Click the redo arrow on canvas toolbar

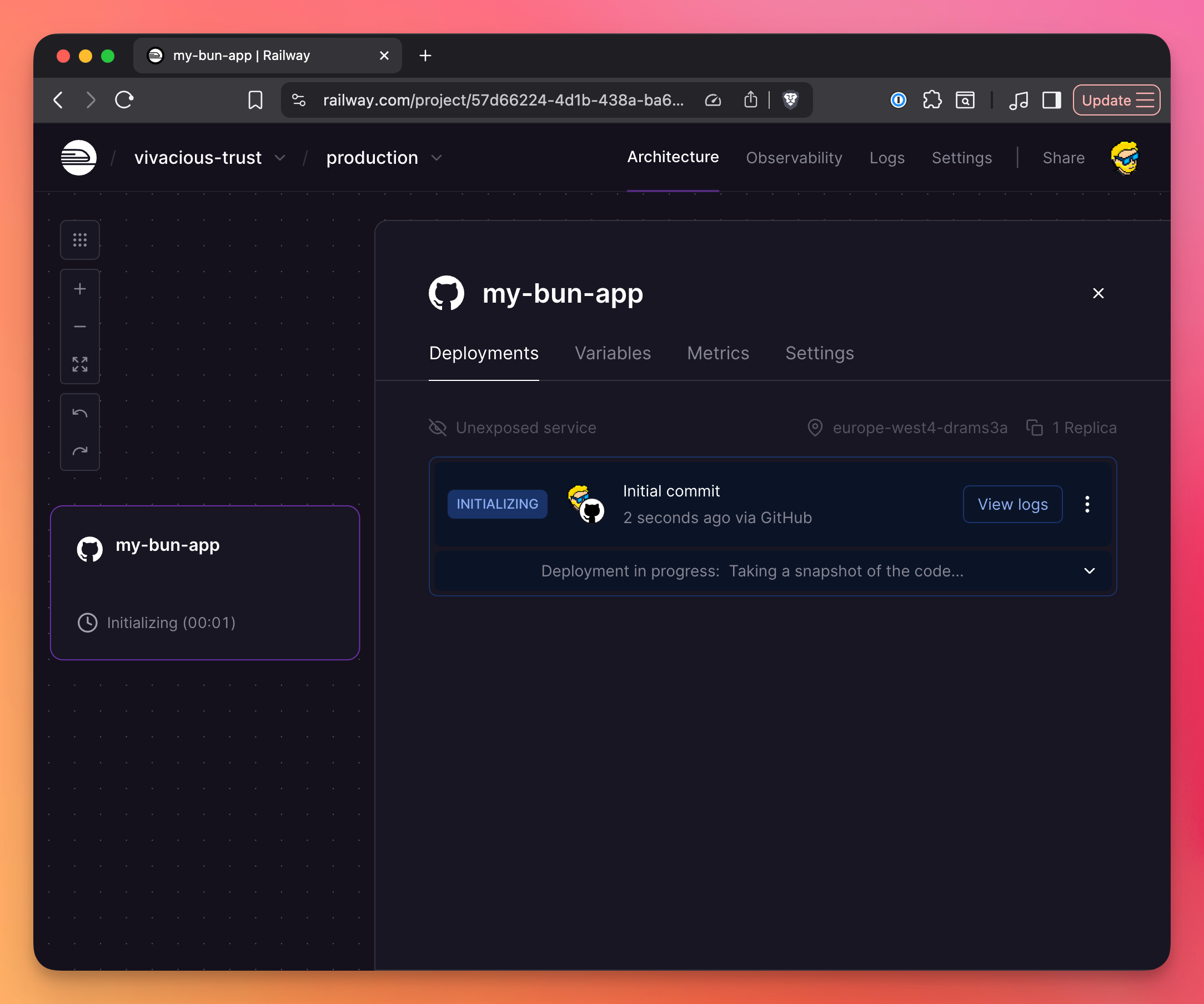[x=80, y=451]
